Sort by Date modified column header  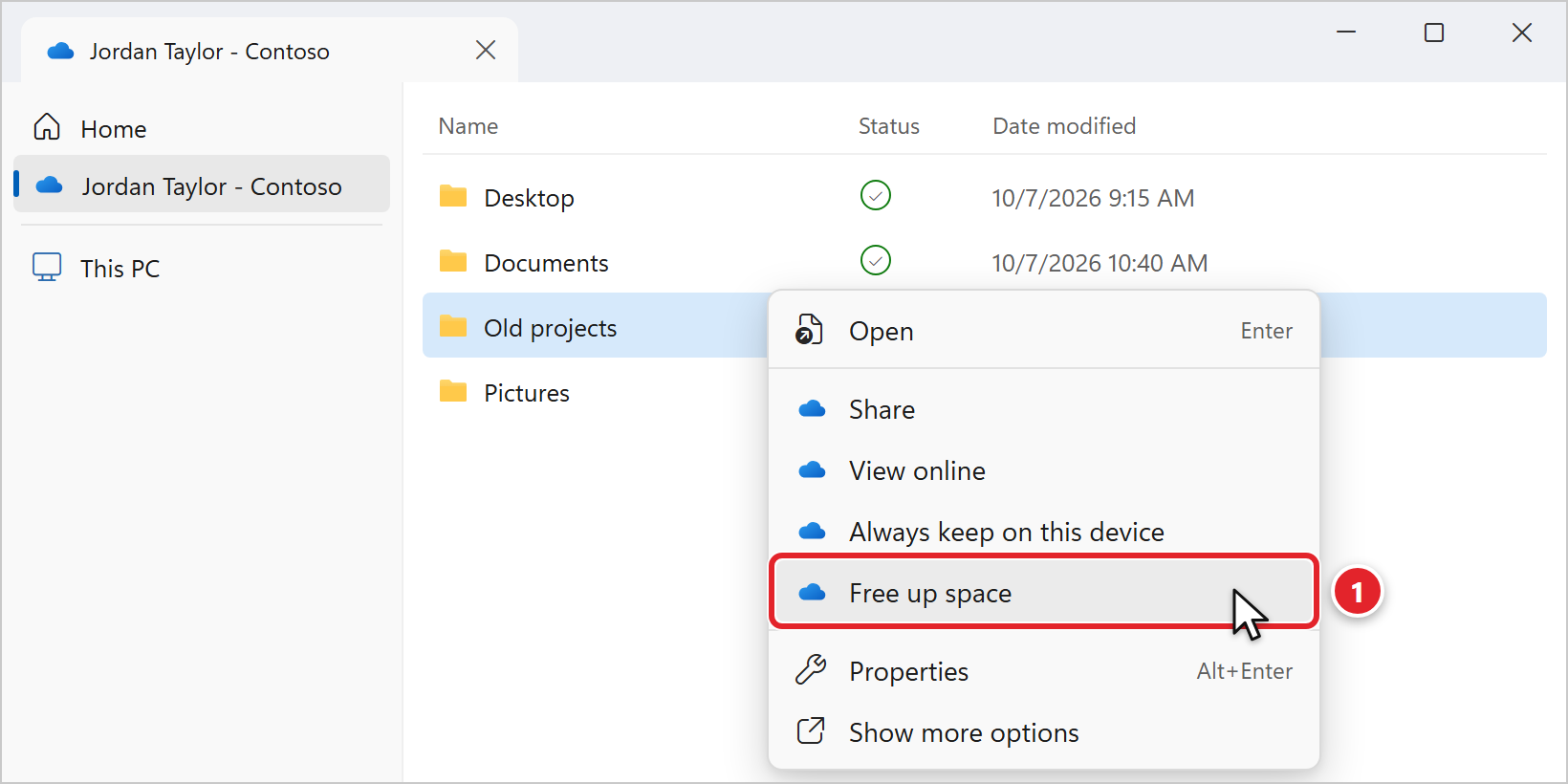[x=1064, y=126]
